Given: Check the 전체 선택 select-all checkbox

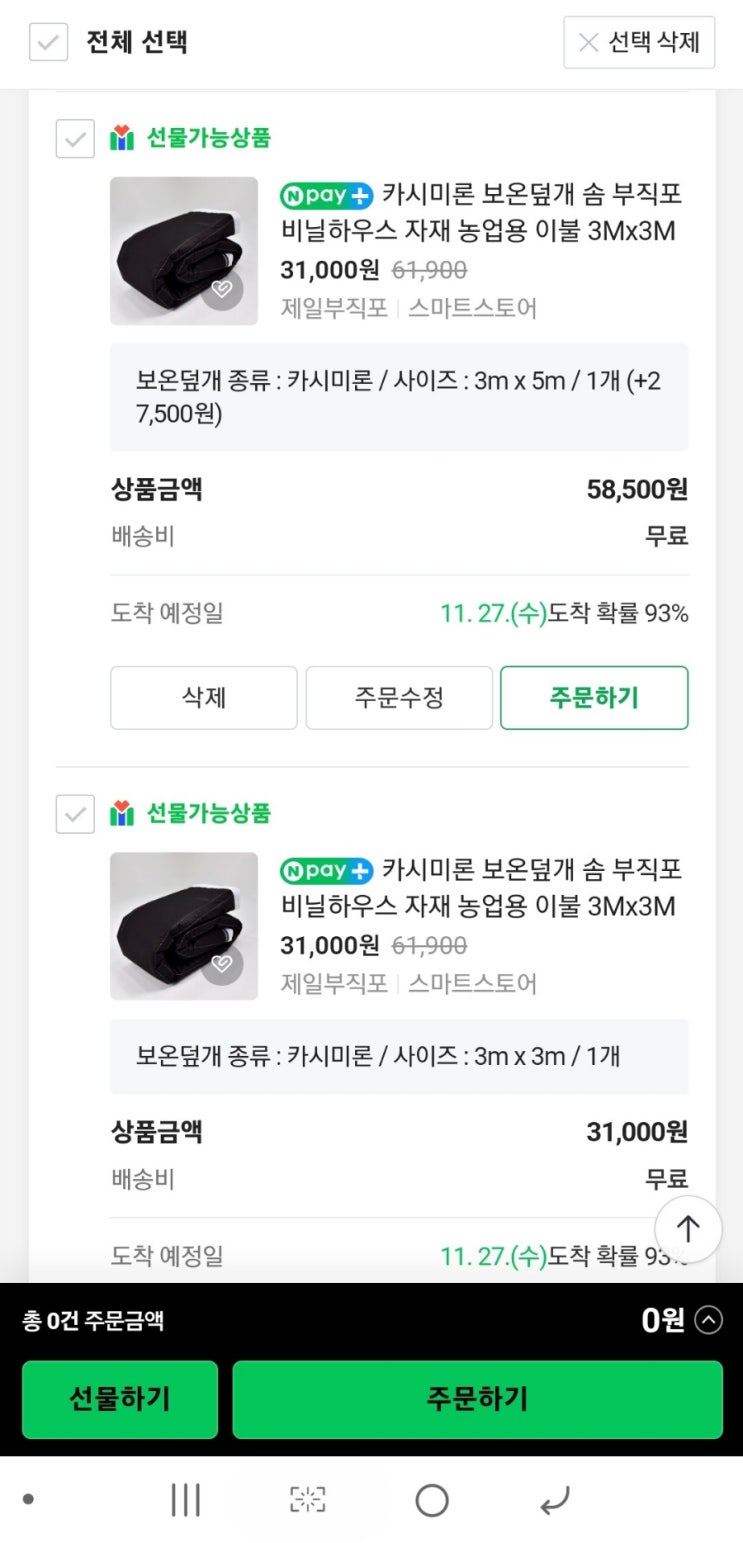Looking at the screenshot, I should [x=48, y=42].
